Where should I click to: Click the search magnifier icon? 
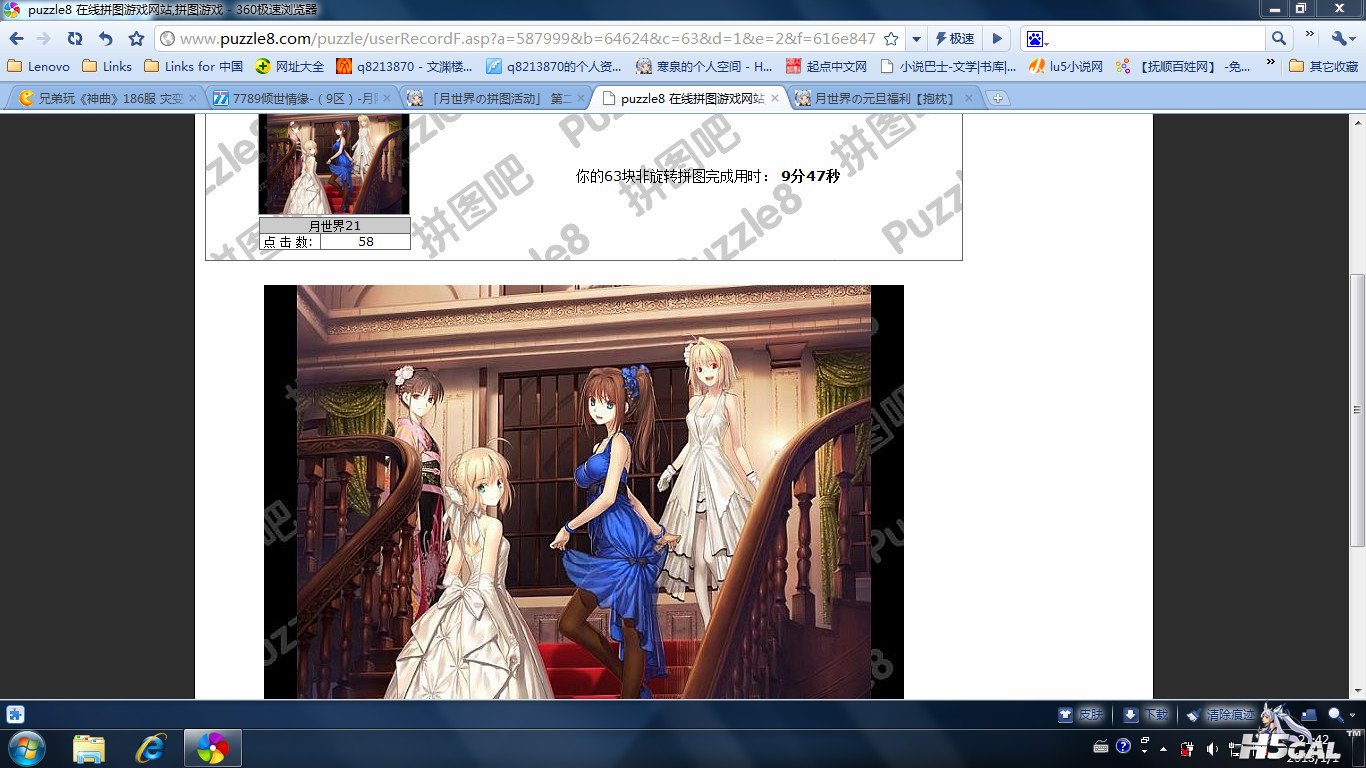pos(1279,39)
